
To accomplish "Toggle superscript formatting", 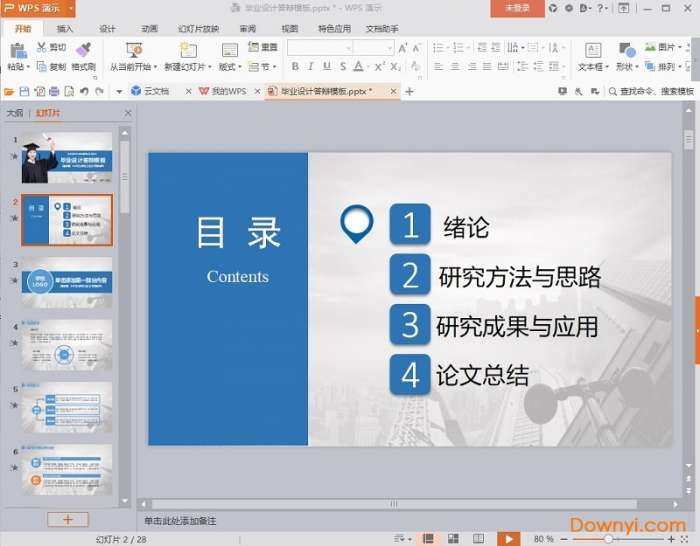I will coord(379,67).
